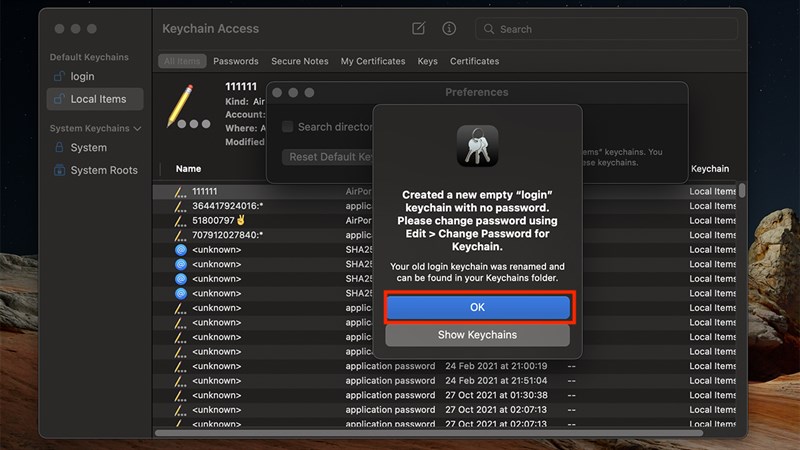Screen dimensions: 800x450
Task: Click pencil icon of 364417924016:* row
Action: [181, 207]
